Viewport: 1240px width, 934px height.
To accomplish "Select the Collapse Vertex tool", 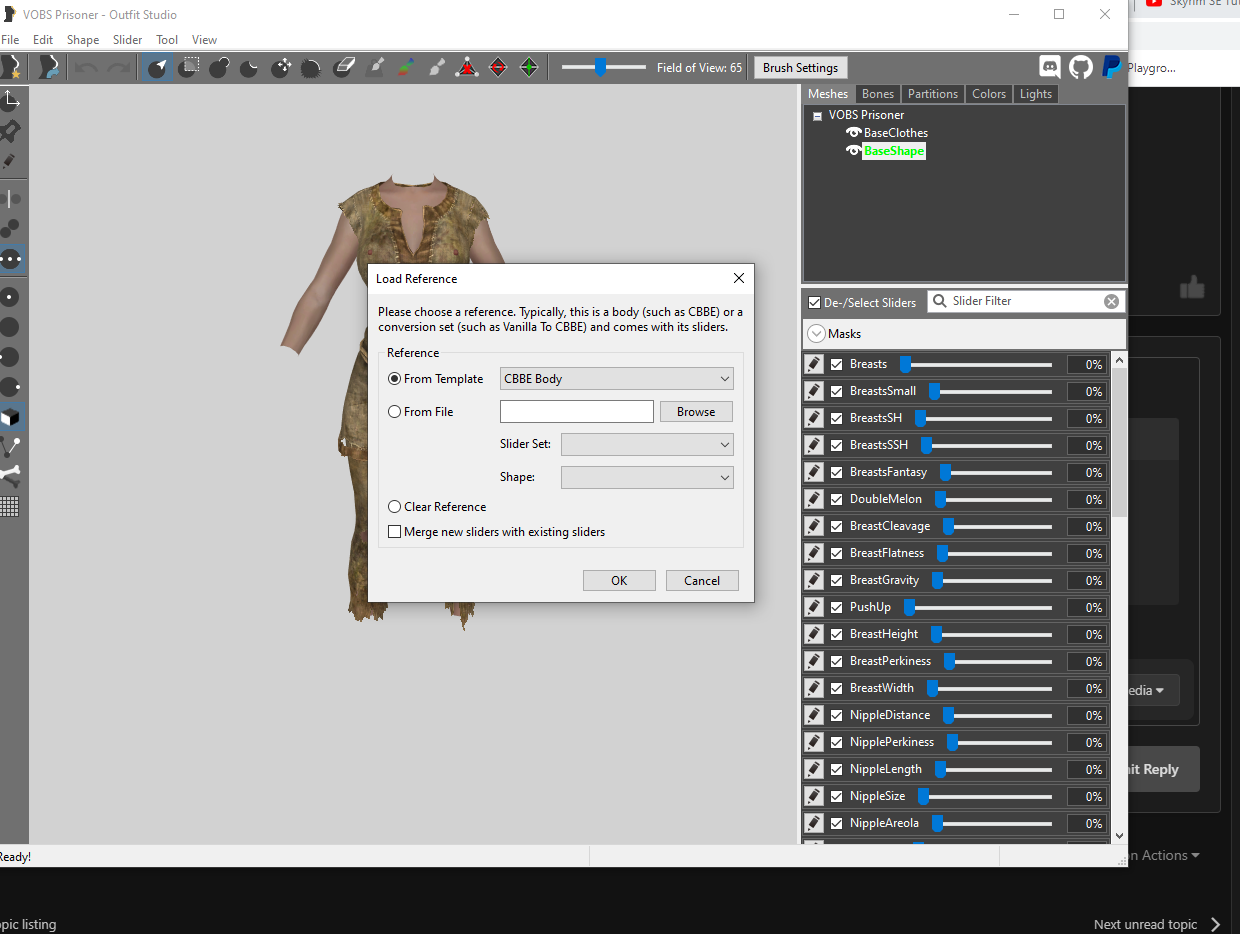I will (467, 67).
